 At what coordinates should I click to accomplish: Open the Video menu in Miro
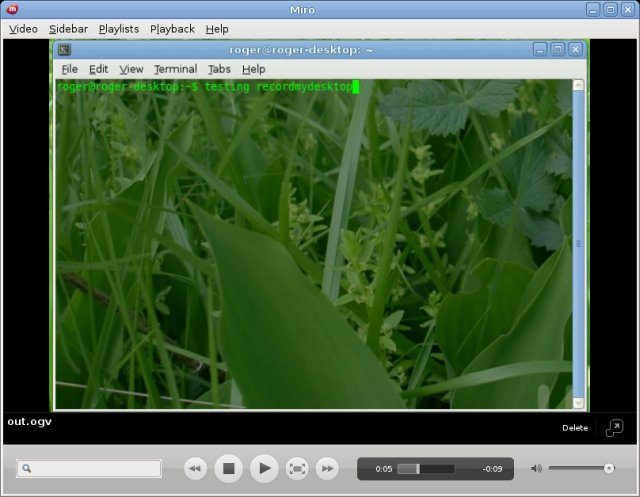(23, 29)
